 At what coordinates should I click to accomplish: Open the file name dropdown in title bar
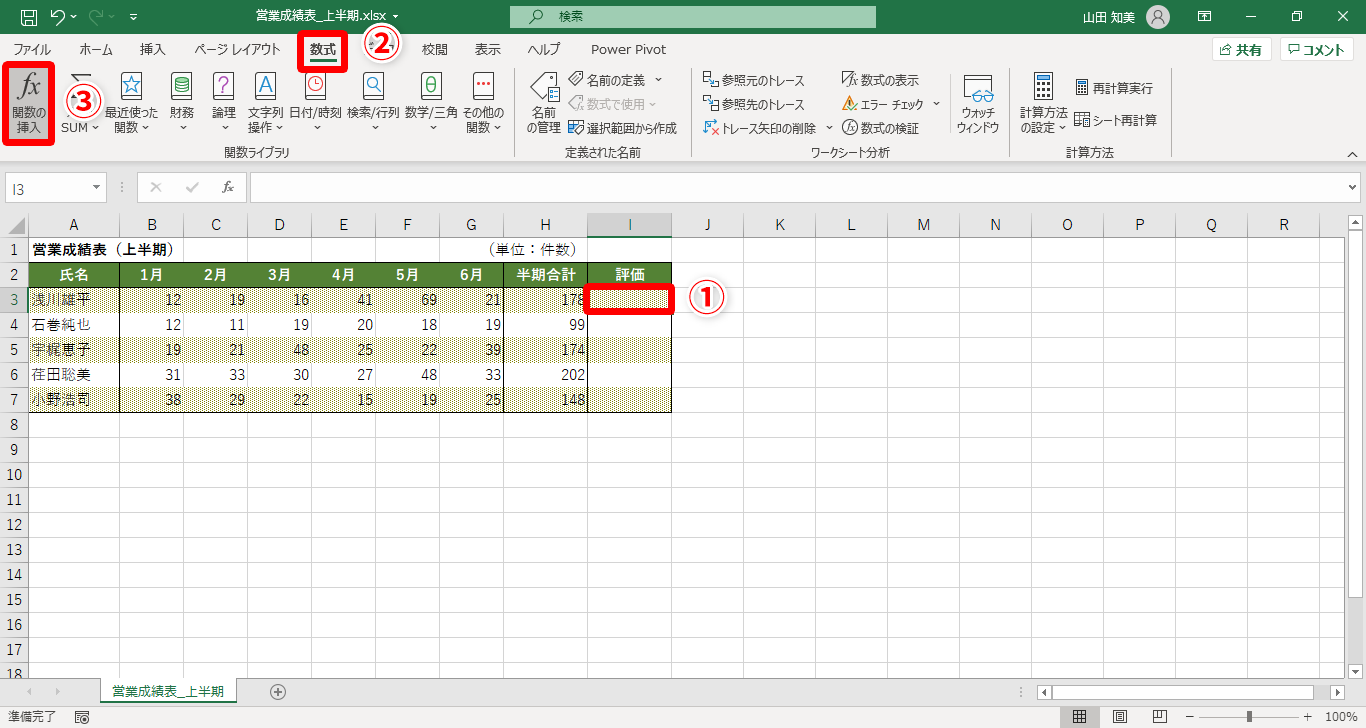click(x=396, y=17)
